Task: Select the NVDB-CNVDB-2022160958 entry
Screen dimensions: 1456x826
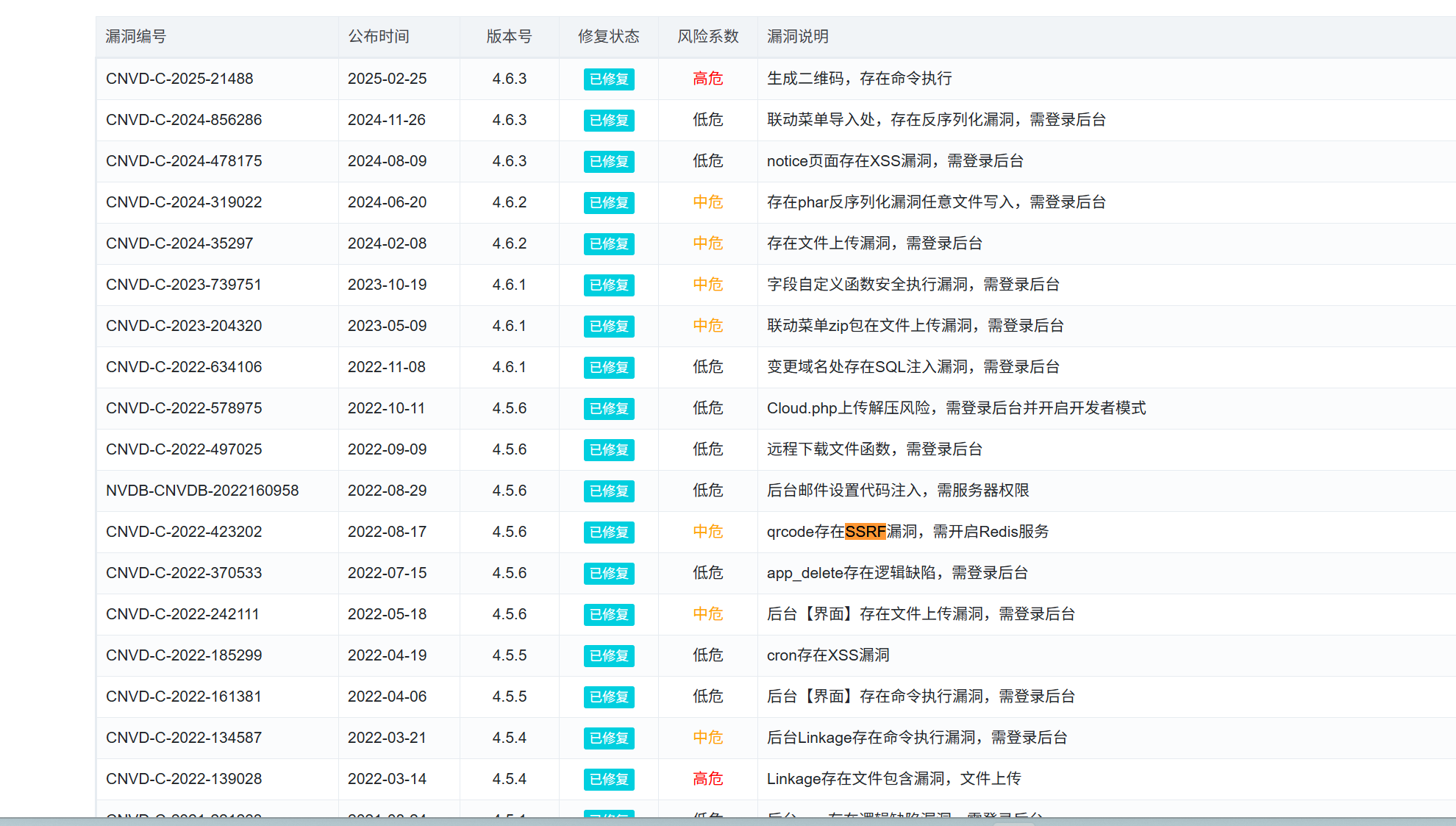Action: click(202, 491)
